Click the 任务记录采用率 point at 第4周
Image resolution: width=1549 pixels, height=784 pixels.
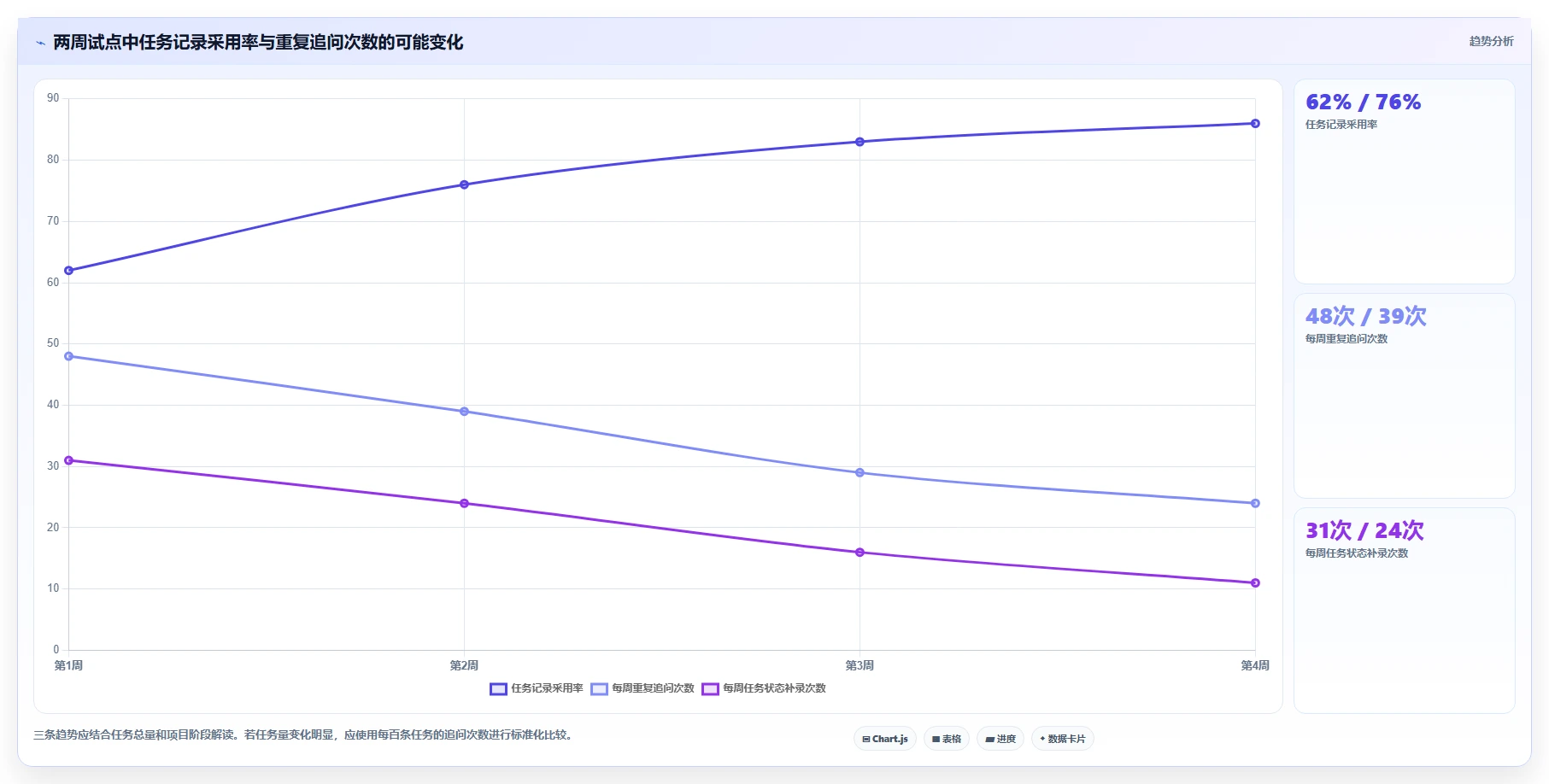tap(1255, 124)
